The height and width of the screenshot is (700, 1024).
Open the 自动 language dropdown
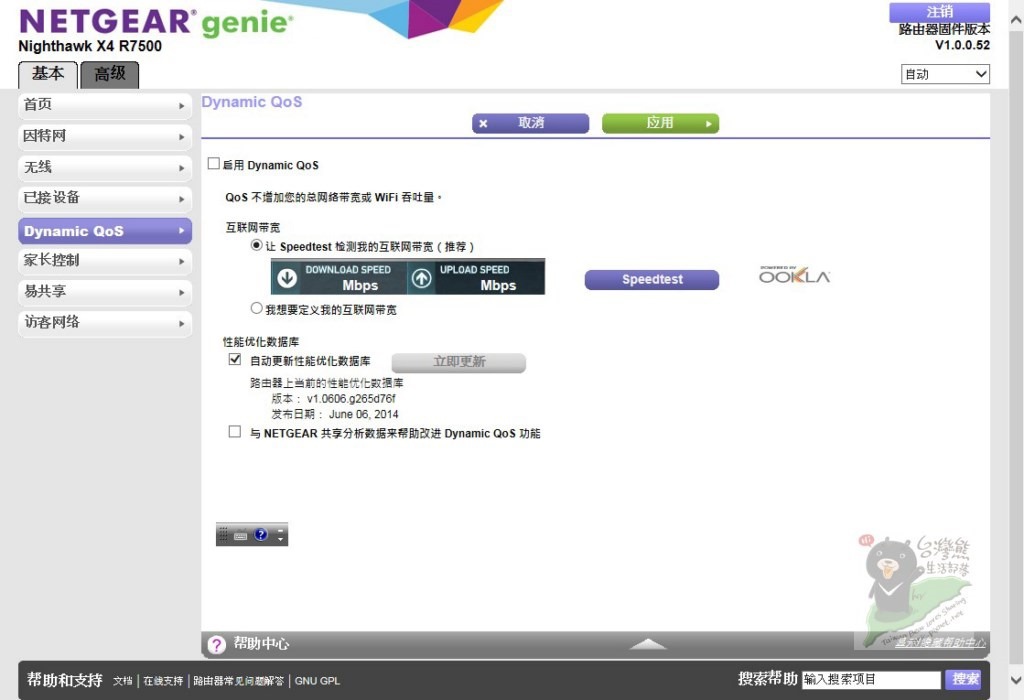(945, 74)
